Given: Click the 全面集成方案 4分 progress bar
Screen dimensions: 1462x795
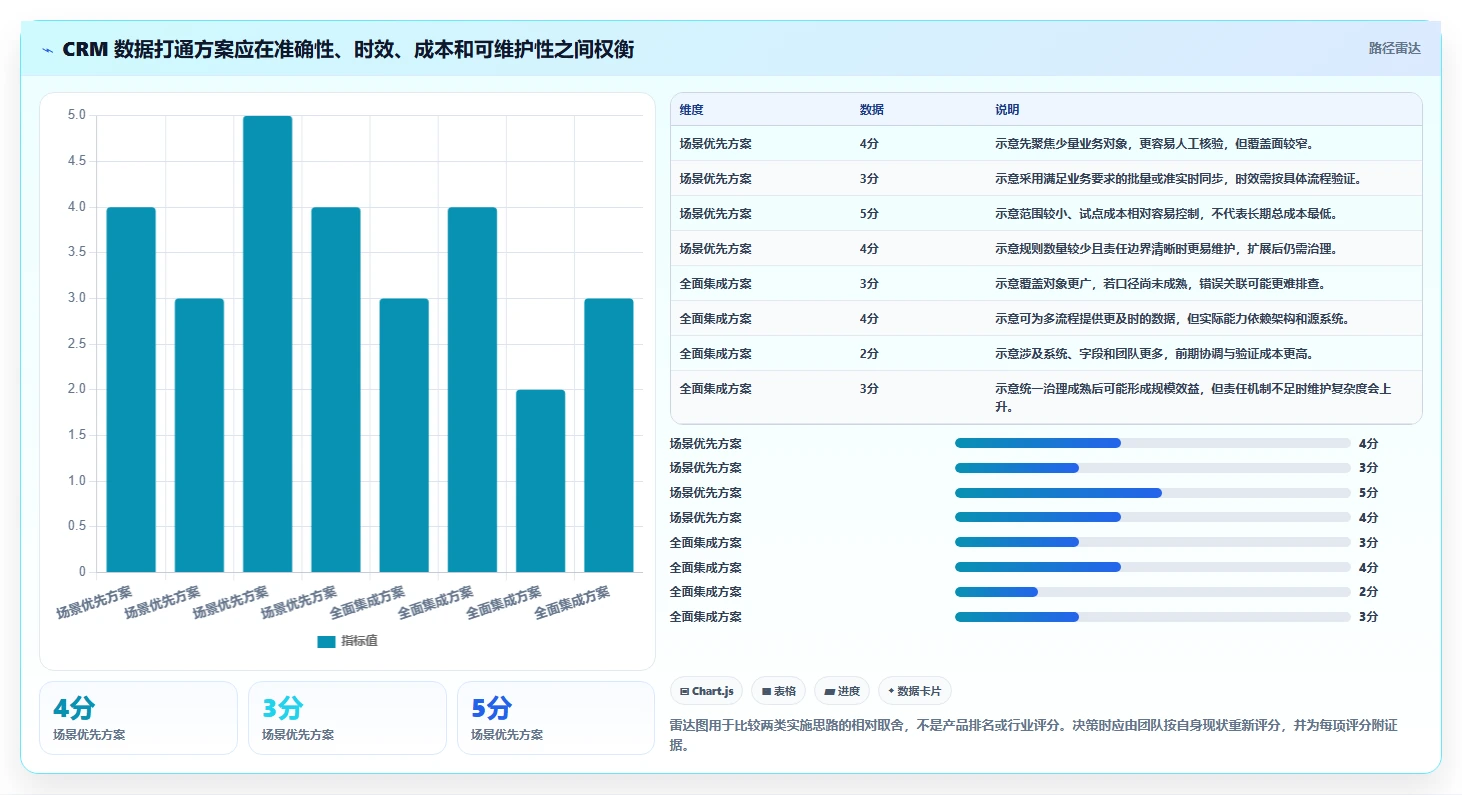Looking at the screenshot, I should [1152, 567].
